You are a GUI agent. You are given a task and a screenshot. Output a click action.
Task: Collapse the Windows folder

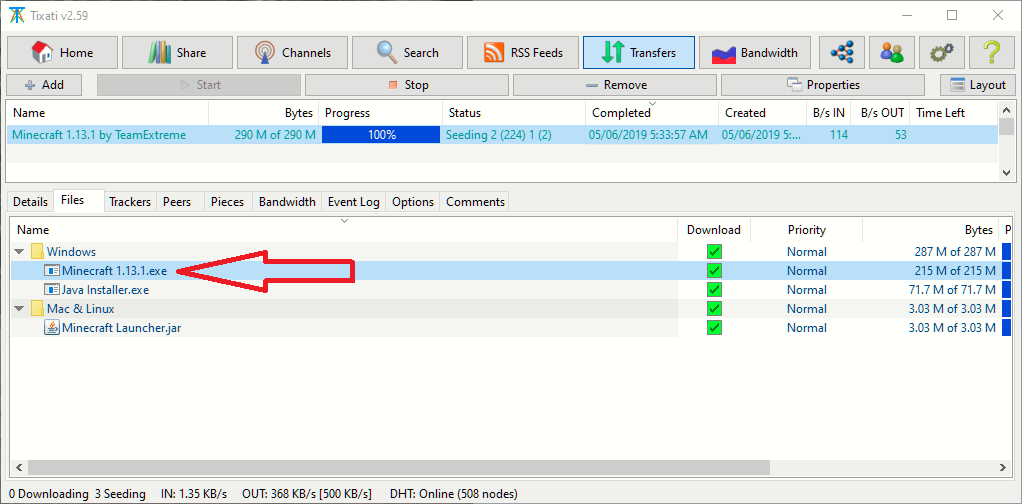pos(19,252)
